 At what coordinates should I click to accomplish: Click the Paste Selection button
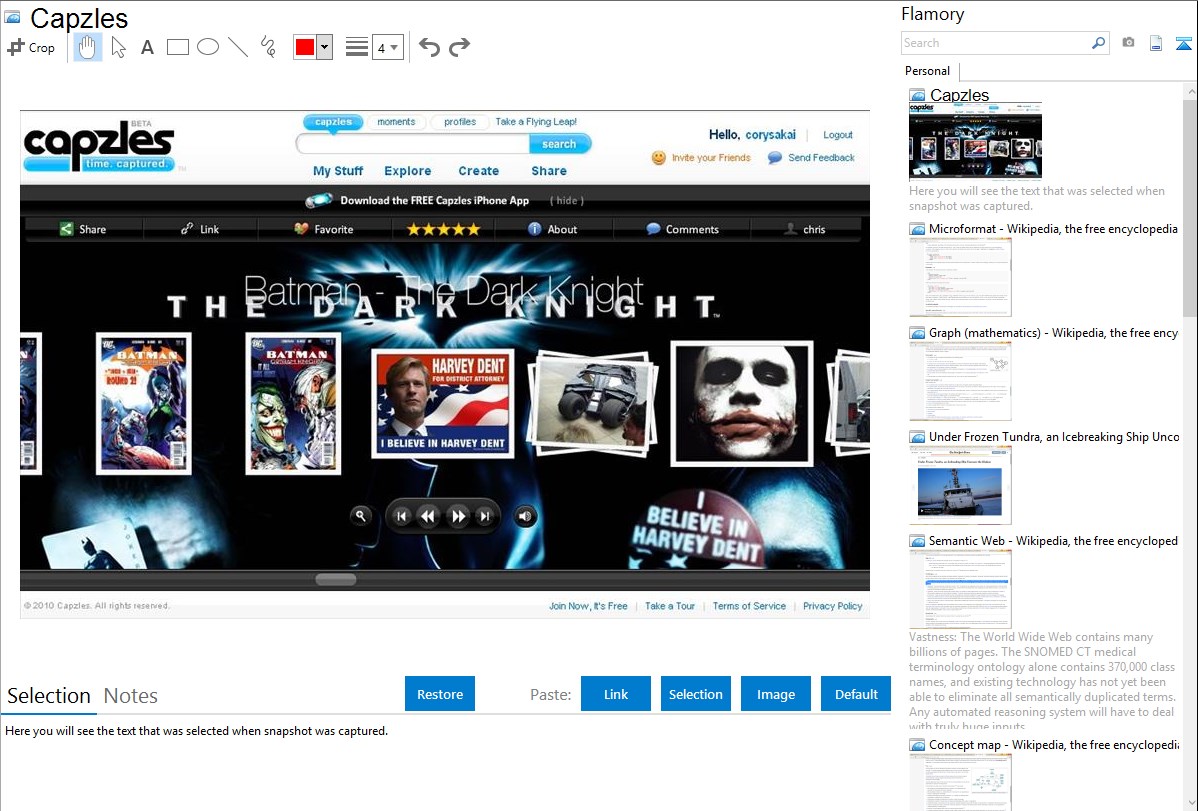click(x=695, y=694)
